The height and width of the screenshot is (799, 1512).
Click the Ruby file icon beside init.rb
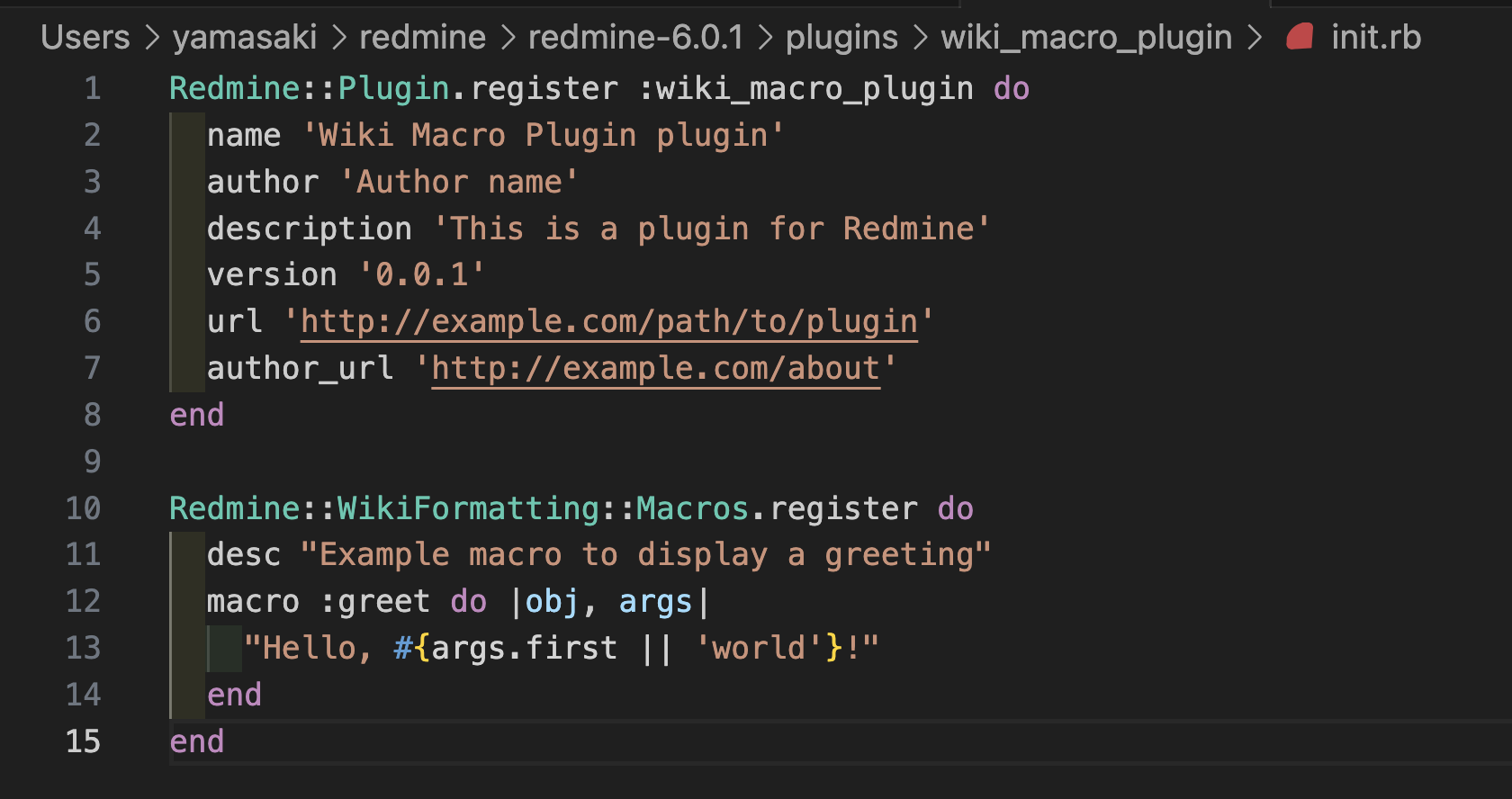point(1300,37)
